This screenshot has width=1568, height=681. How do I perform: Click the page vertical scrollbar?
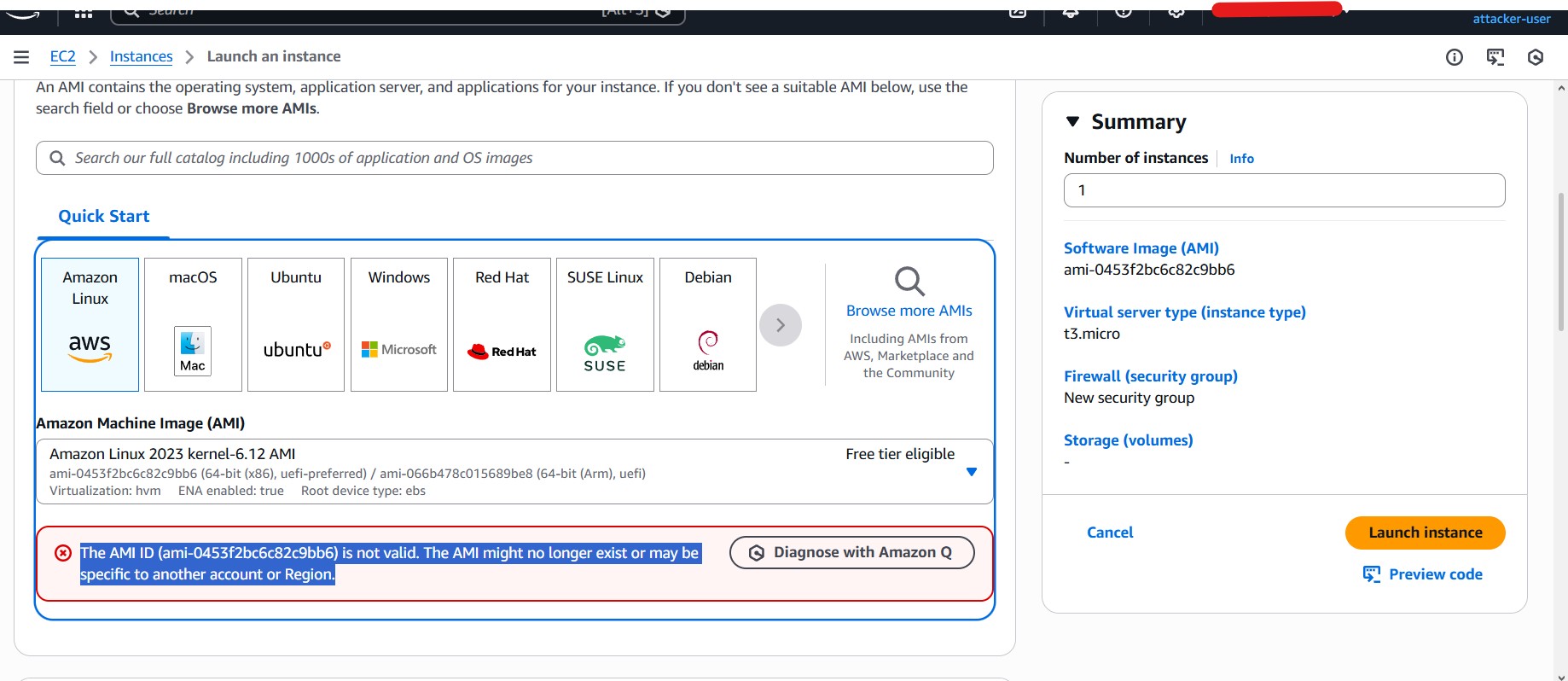click(1561, 261)
